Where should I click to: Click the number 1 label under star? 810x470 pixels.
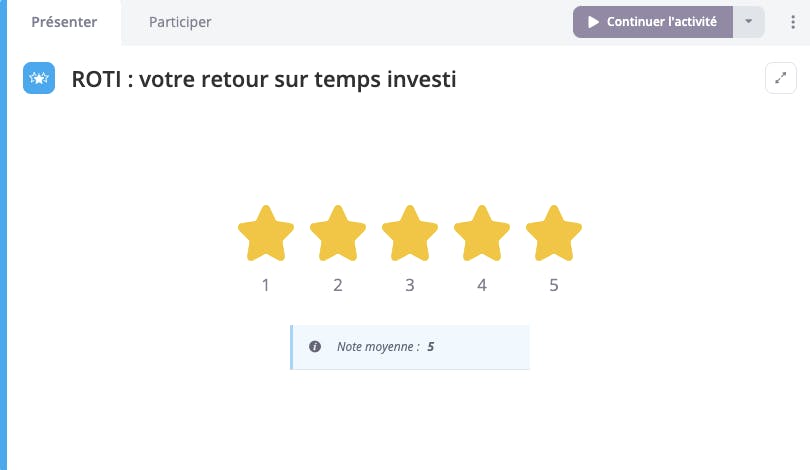266,285
